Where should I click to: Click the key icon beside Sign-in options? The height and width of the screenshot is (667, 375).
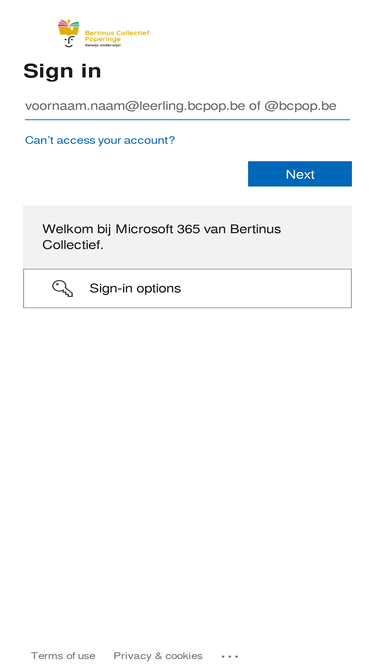(x=62, y=288)
